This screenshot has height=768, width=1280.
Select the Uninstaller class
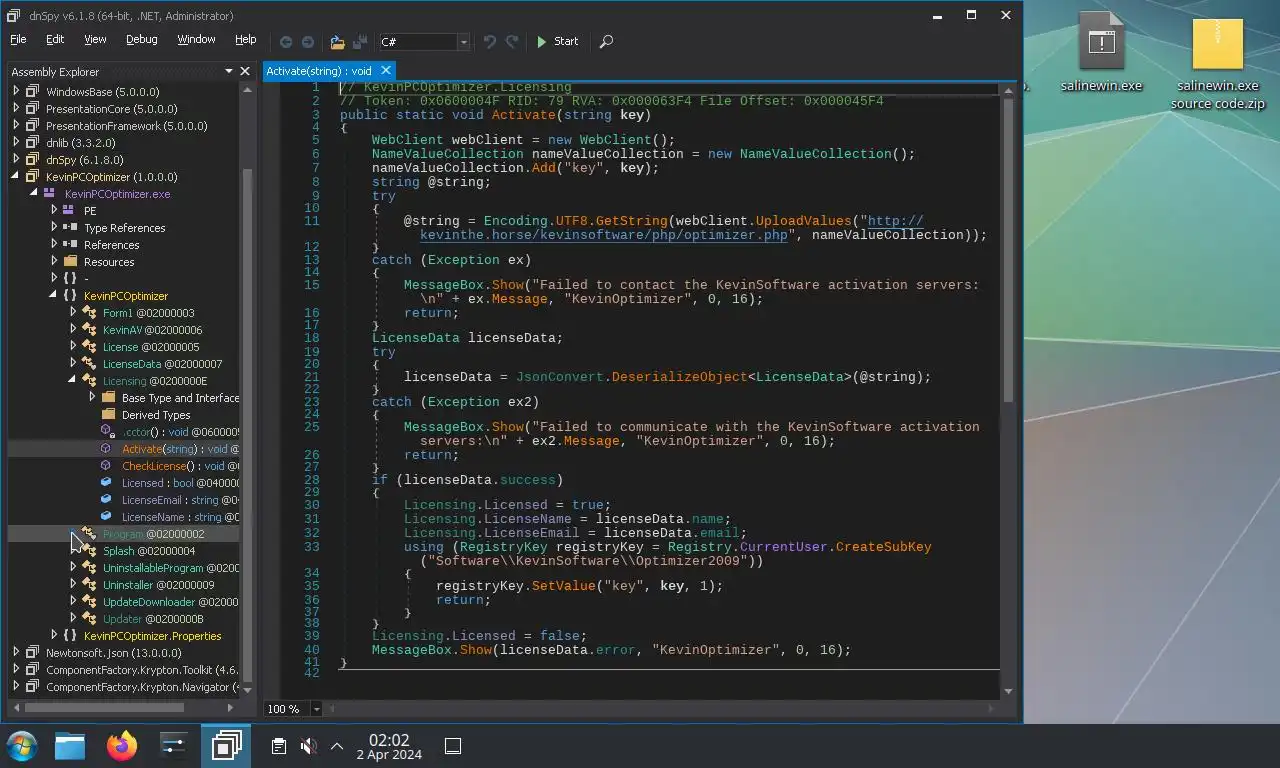tap(158, 584)
